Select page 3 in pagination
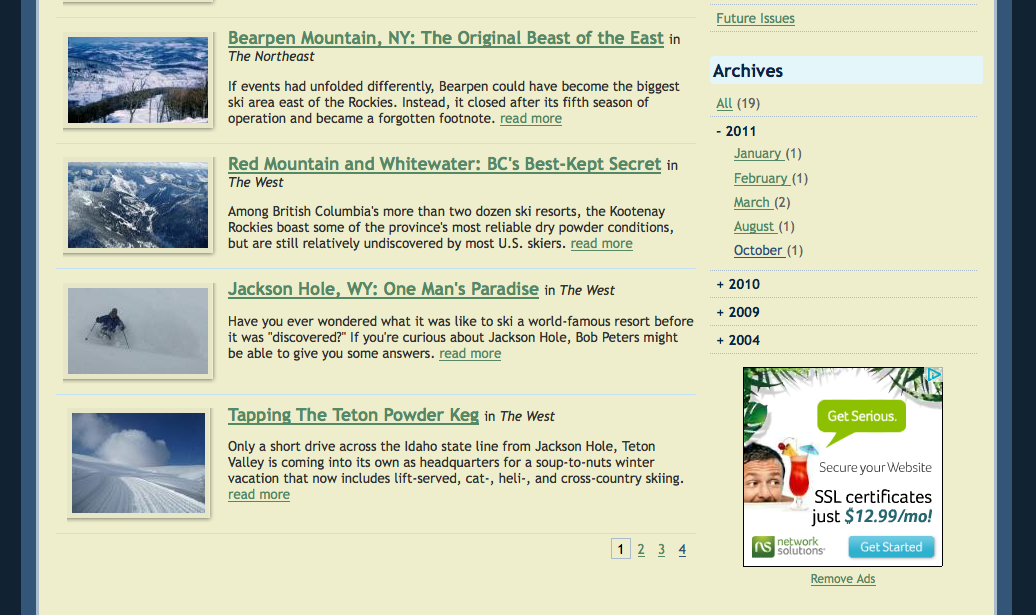Screen dimensions: 1036x615 click(661, 549)
